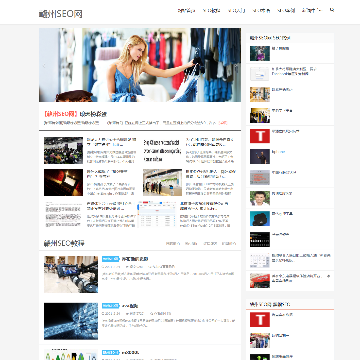
Task: Open the video camera filming article thumbnail
Action: coord(71,274)
